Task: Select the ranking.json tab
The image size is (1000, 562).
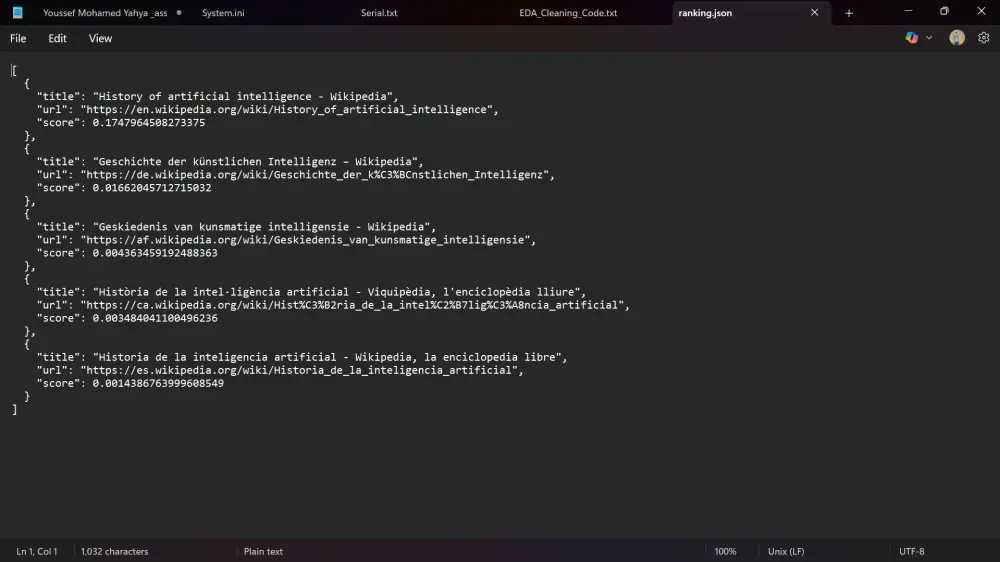Action: click(705, 13)
